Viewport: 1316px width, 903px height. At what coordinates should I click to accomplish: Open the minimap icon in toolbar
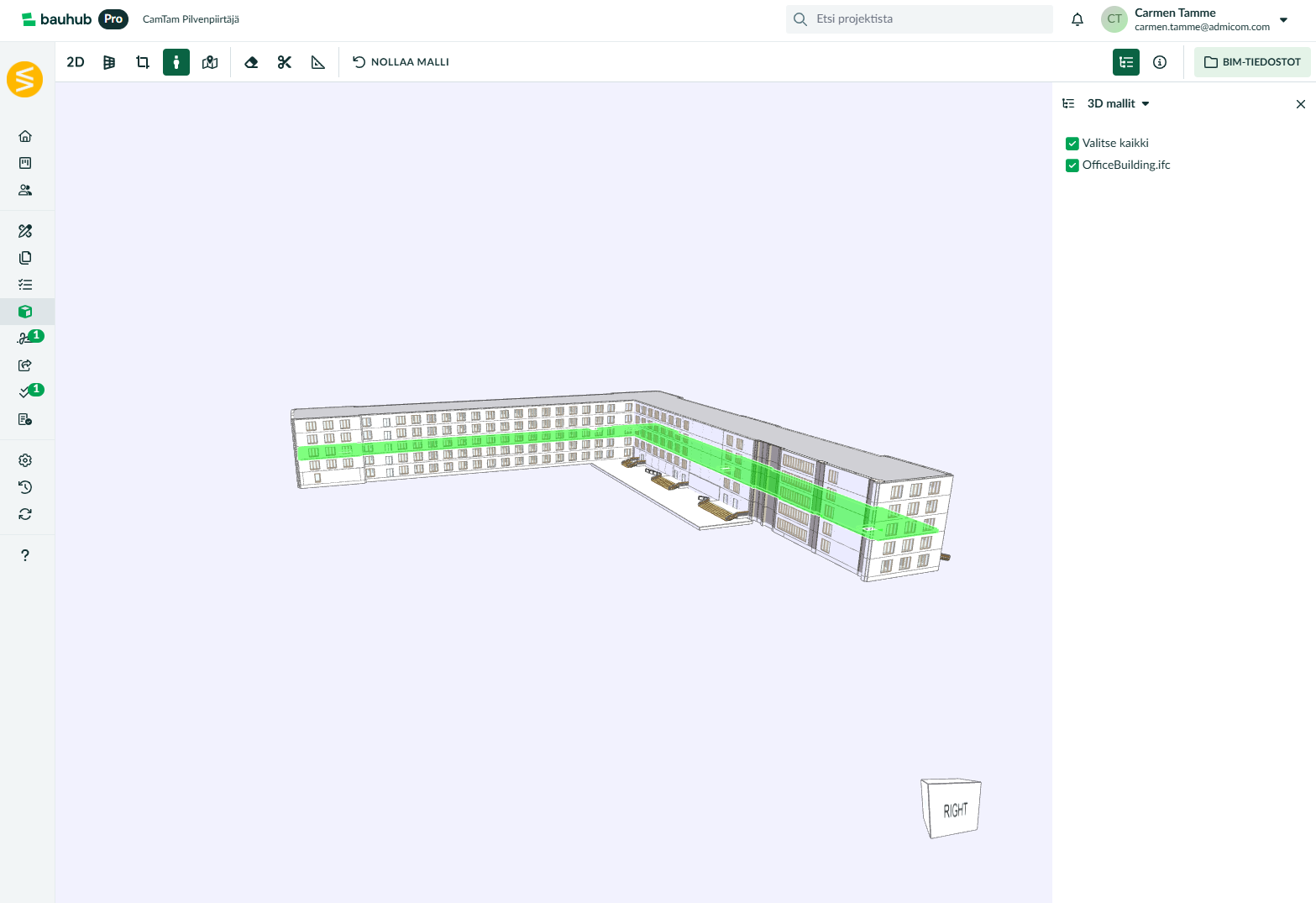(210, 62)
